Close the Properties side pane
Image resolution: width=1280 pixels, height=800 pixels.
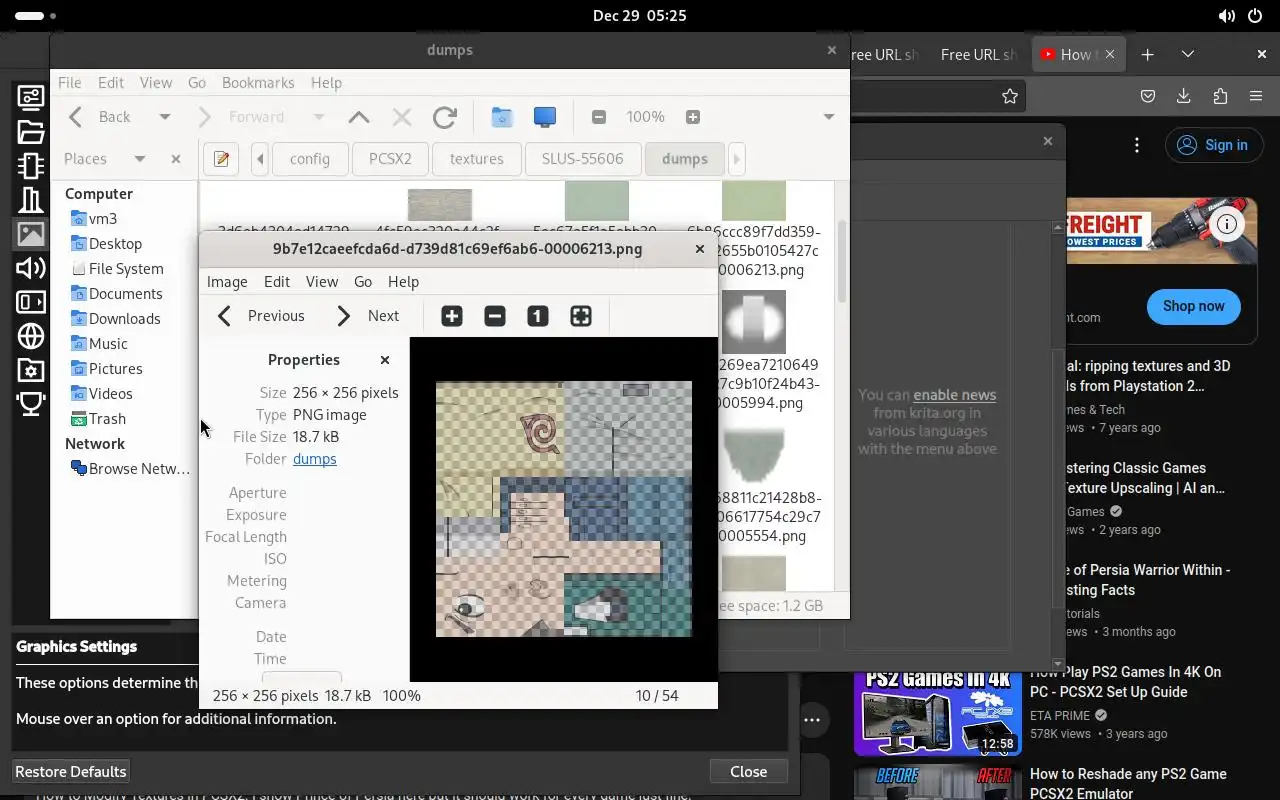pos(385,360)
